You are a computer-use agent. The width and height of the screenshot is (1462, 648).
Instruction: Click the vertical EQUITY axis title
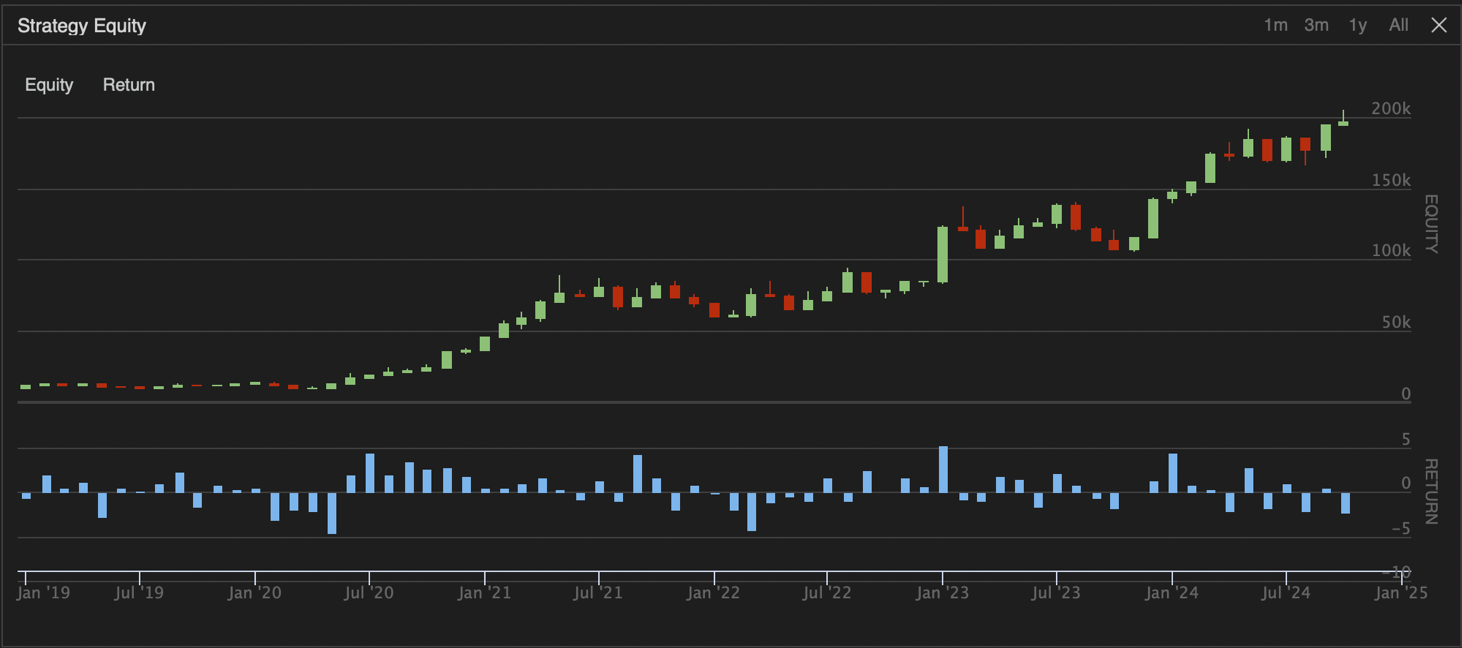pos(1430,224)
